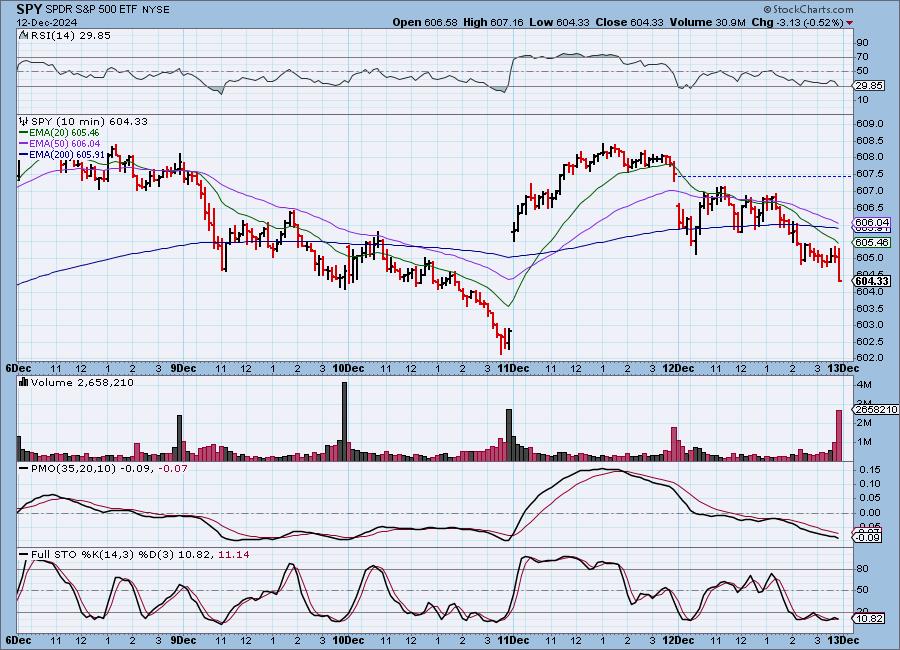This screenshot has width=900, height=650.
Task: Click the 606.04 price tag on right axis
Action: tap(872, 222)
